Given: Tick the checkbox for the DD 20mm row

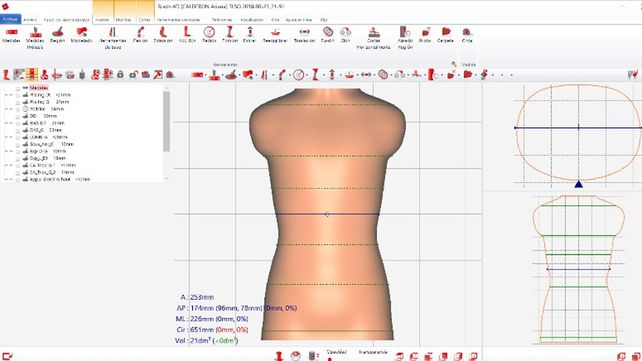Looking at the screenshot, I should [18, 116].
